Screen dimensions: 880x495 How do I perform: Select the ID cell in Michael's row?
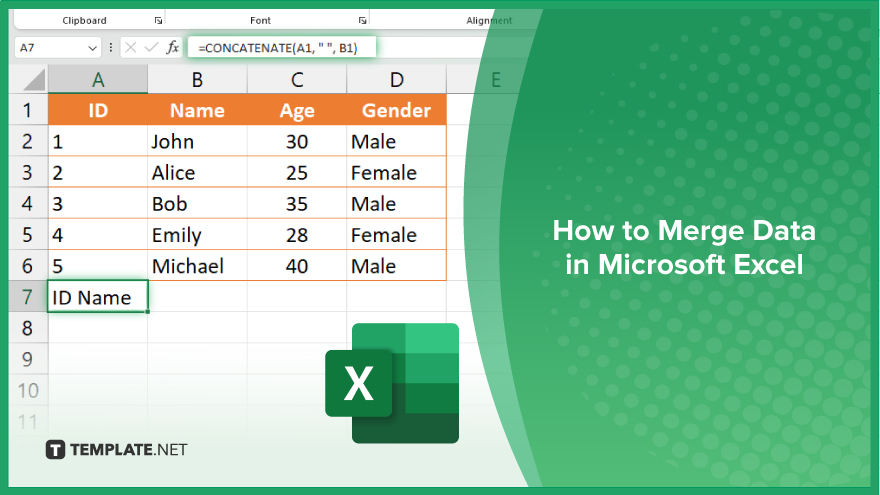click(x=98, y=265)
